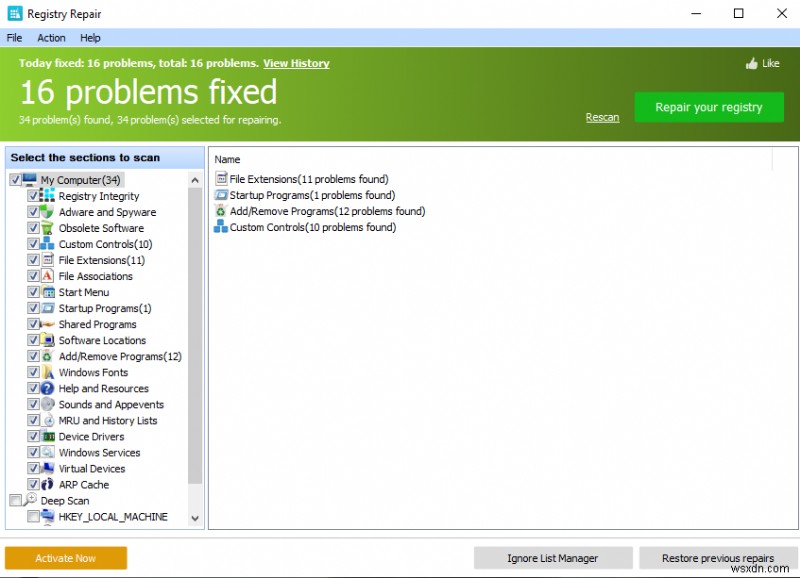
Task: Uncheck the File Associations checkbox
Action: pyautogui.click(x=33, y=276)
